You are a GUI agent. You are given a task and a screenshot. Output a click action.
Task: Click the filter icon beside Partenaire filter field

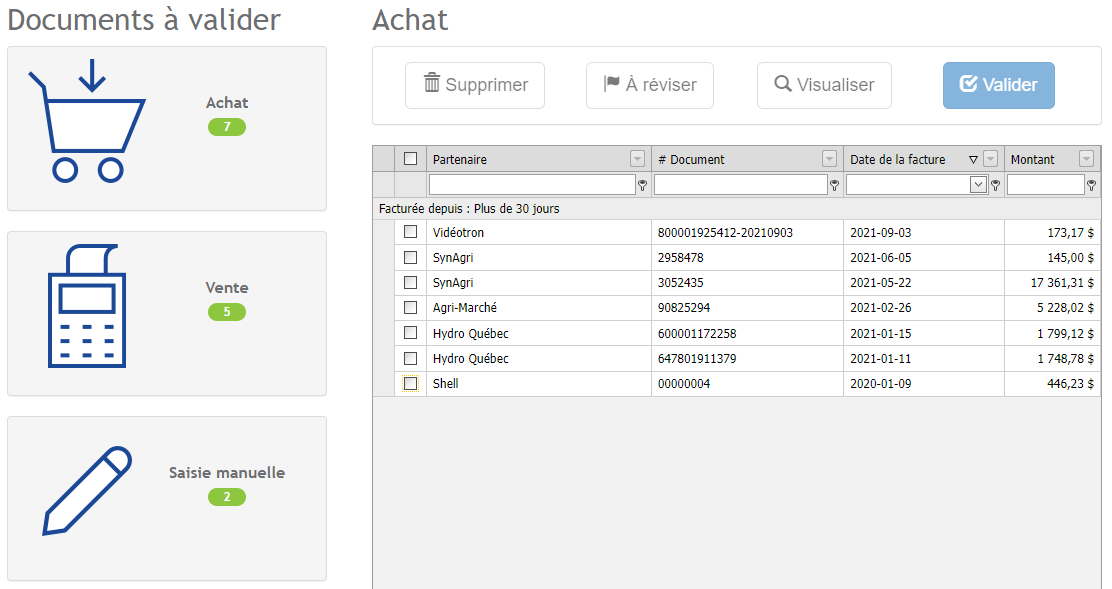coord(642,185)
